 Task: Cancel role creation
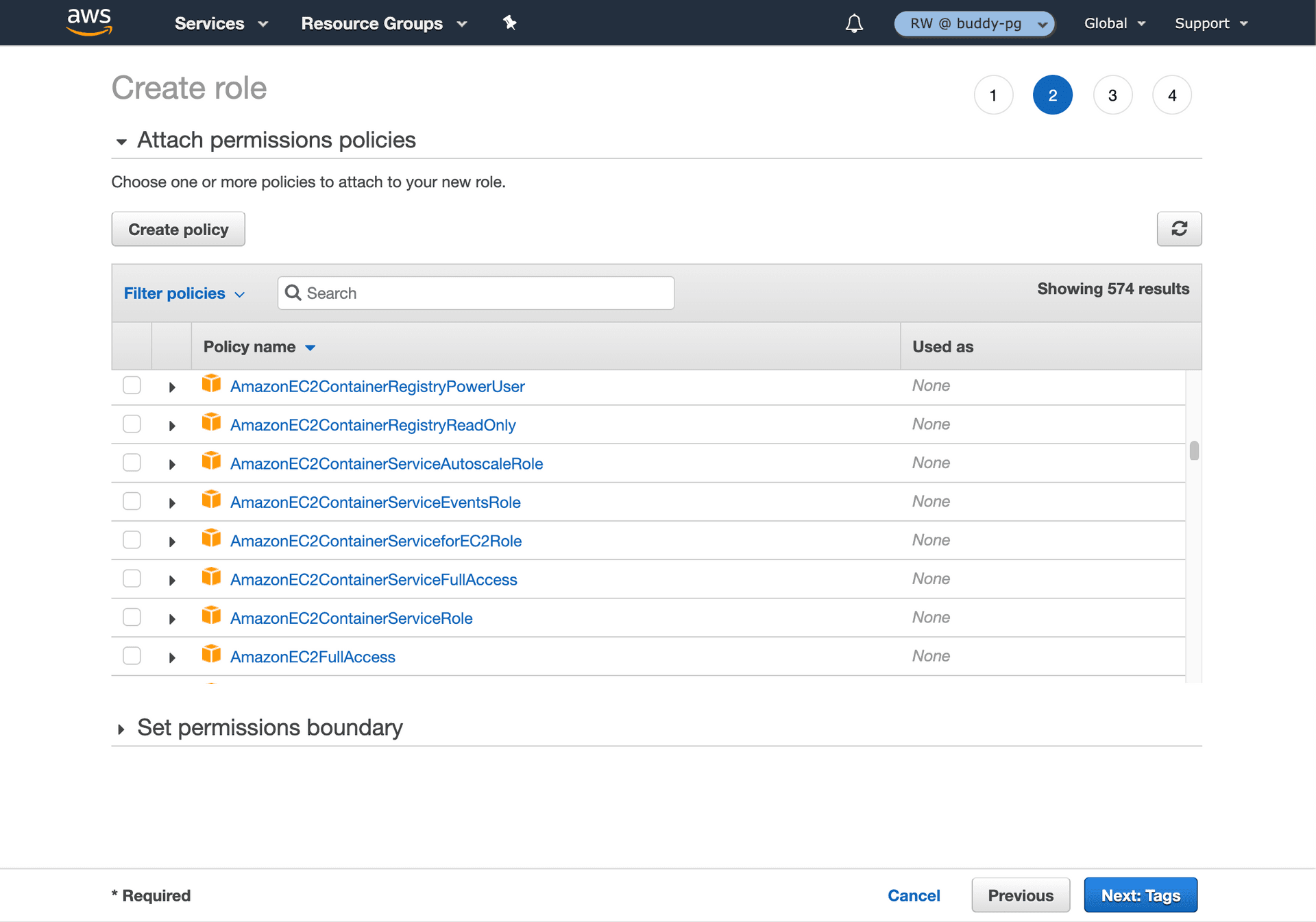tap(914, 895)
